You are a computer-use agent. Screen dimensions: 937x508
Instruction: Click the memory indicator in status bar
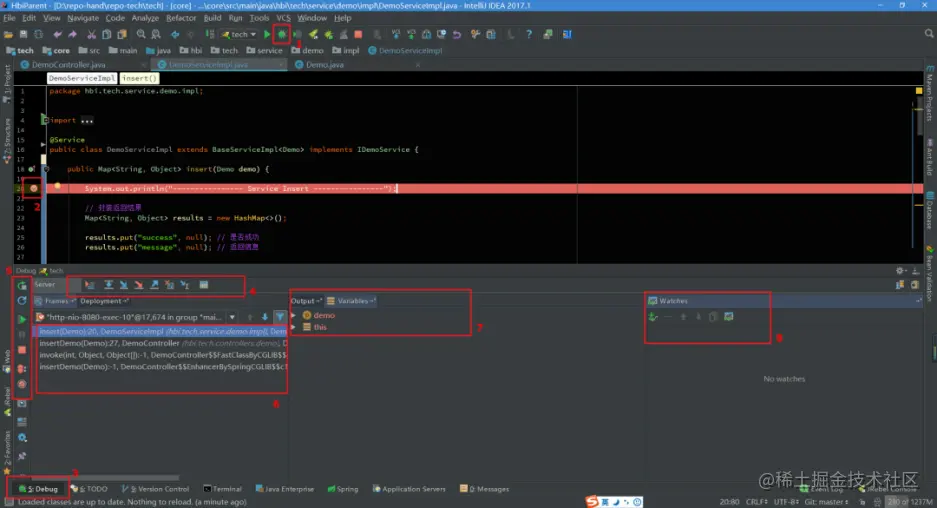[x=910, y=502]
